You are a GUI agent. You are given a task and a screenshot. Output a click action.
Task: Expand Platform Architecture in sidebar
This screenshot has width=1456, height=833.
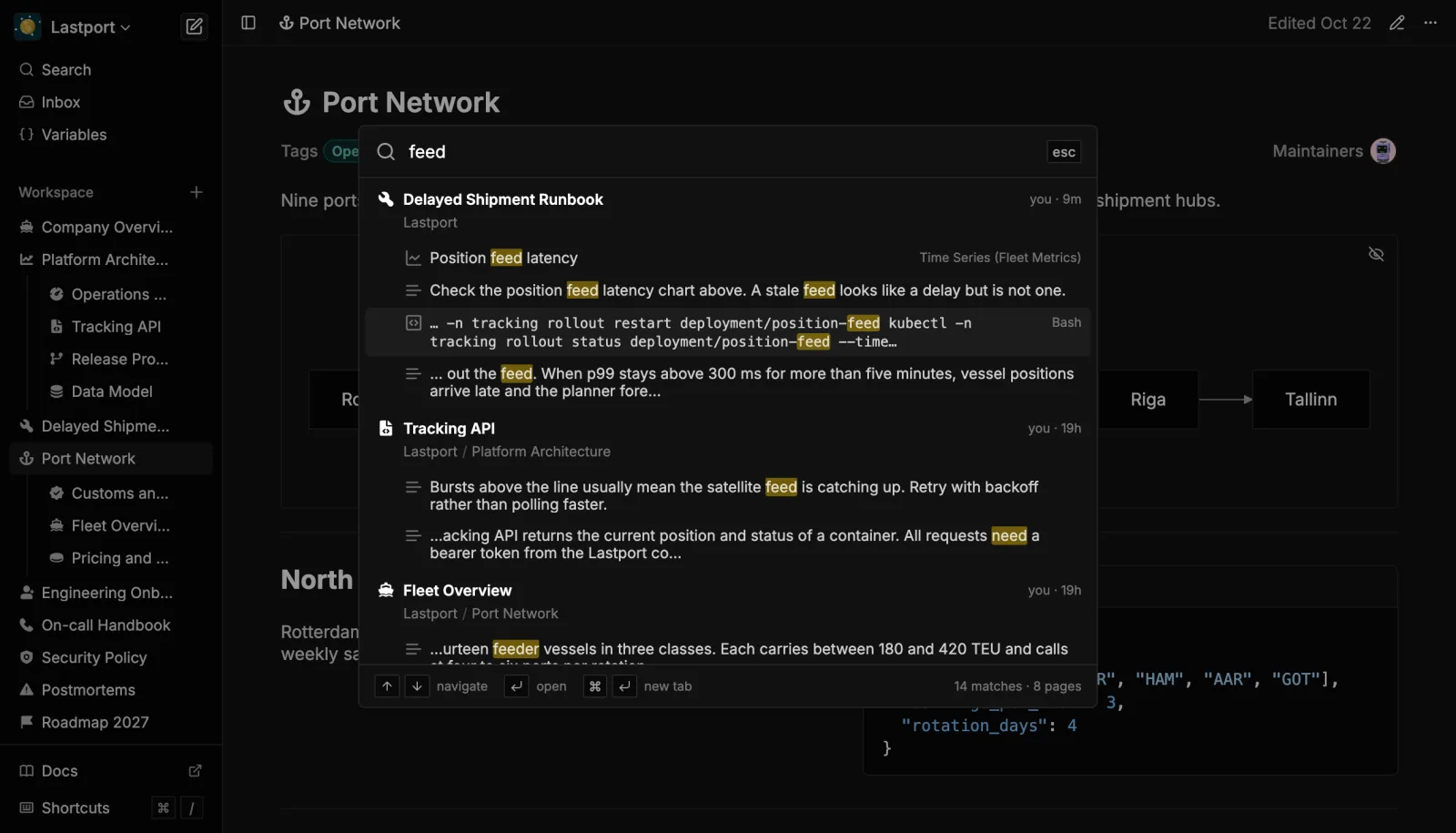111,259
